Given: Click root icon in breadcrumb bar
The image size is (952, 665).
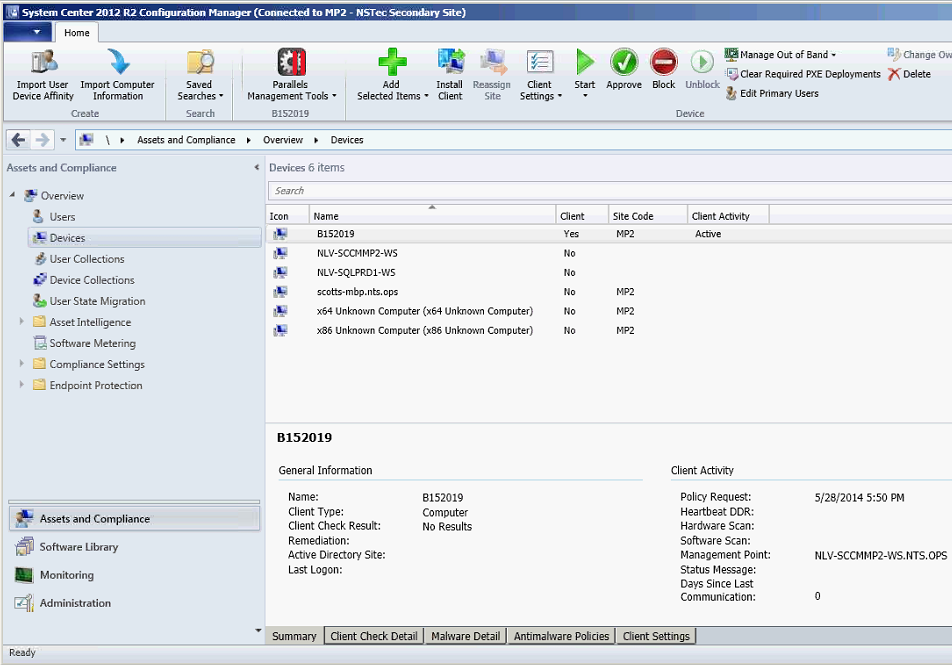Looking at the screenshot, I should (x=86, y=140).
